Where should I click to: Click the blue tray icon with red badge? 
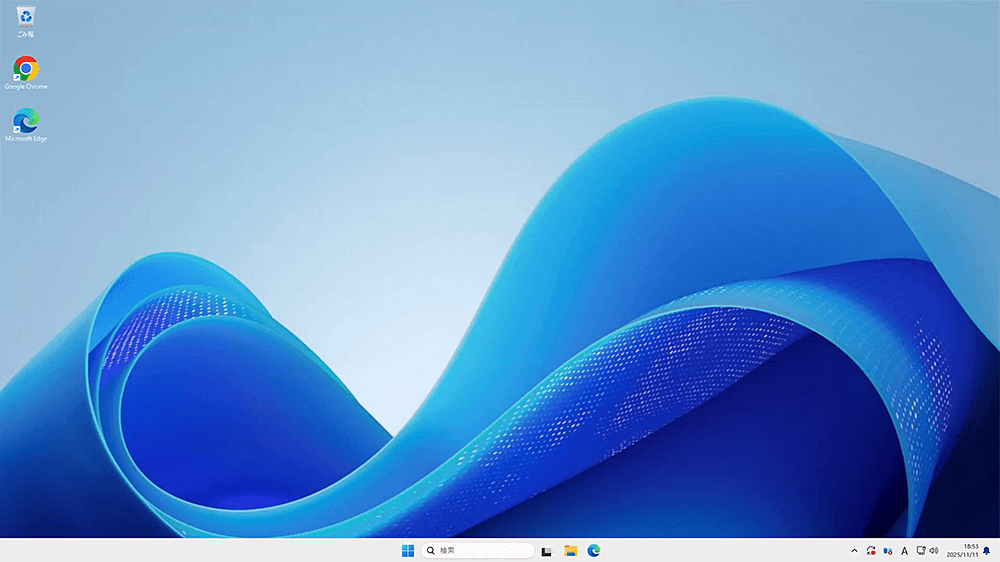pyautogui.click(x=888, y=551)
